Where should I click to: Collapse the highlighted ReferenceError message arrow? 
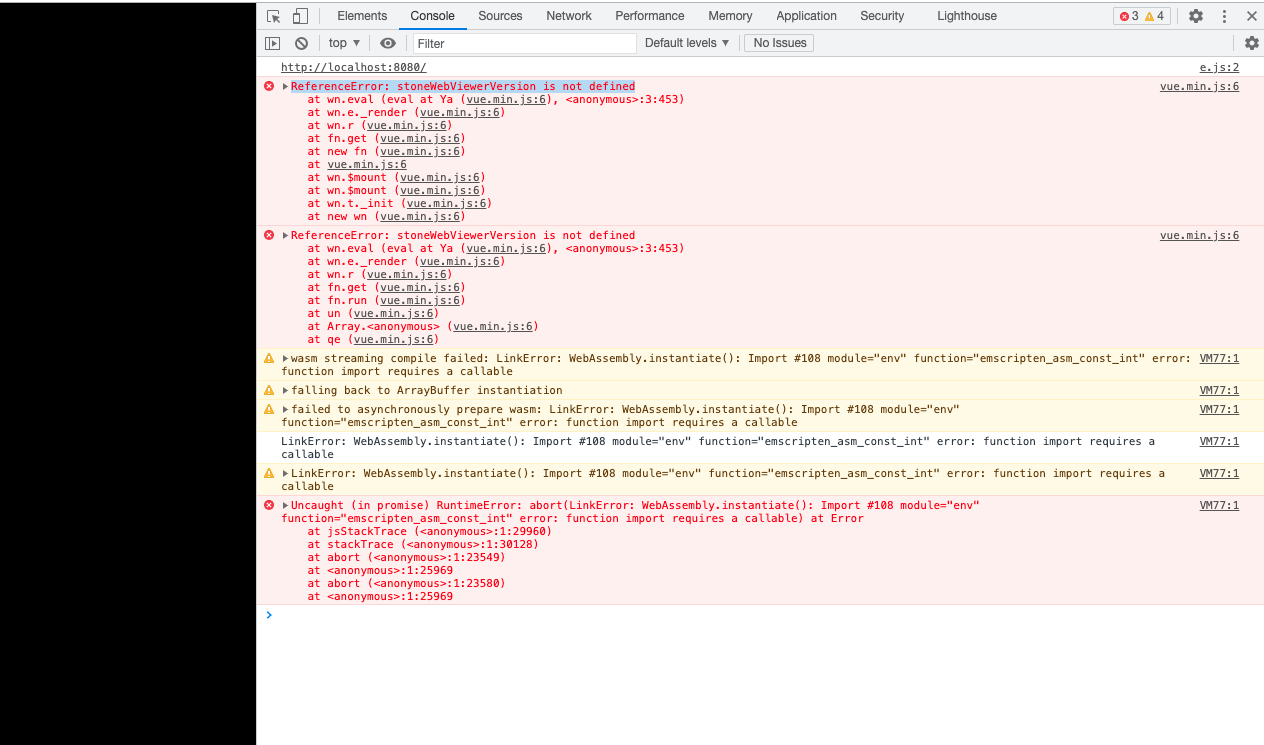(285, 87)
